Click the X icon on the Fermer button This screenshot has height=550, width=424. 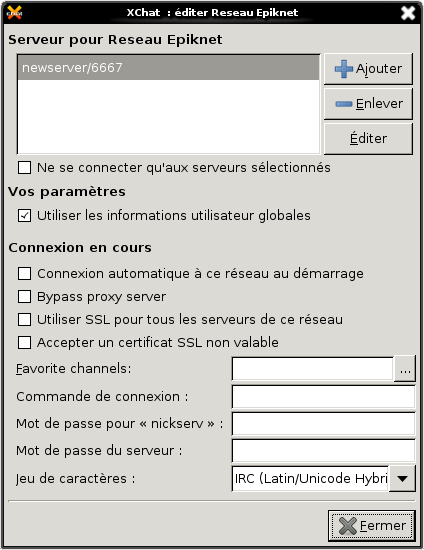click(x=348, y=526)
